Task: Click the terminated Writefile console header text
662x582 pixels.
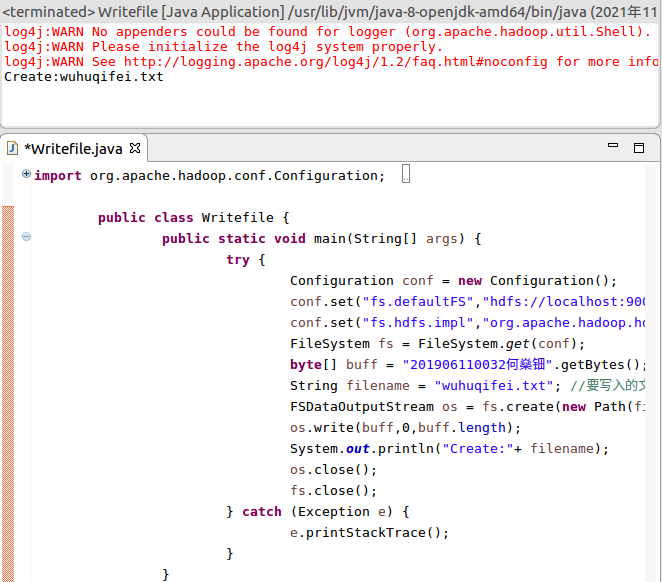Action: point(329,12)
